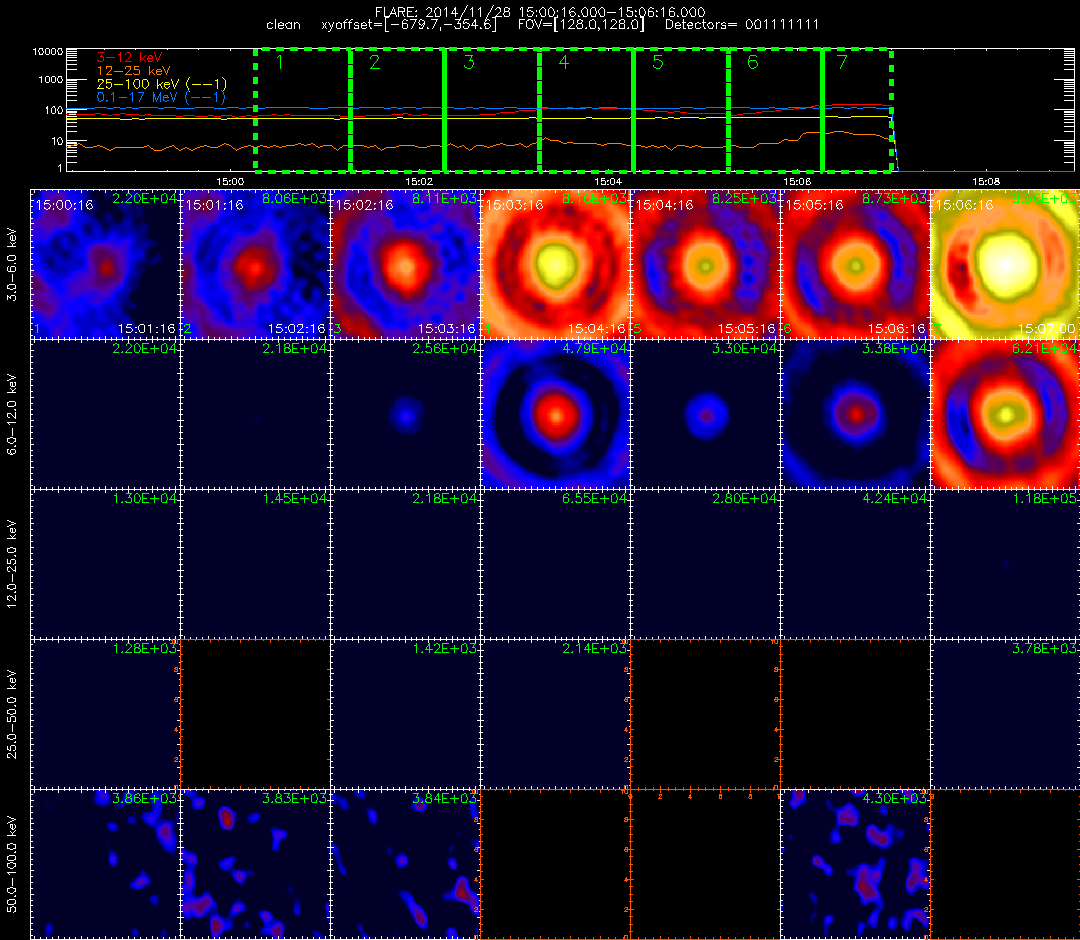1080x940 pixels.
Task: Select interval marker 2 in the light curve
Action: click(x=374, y=63)
